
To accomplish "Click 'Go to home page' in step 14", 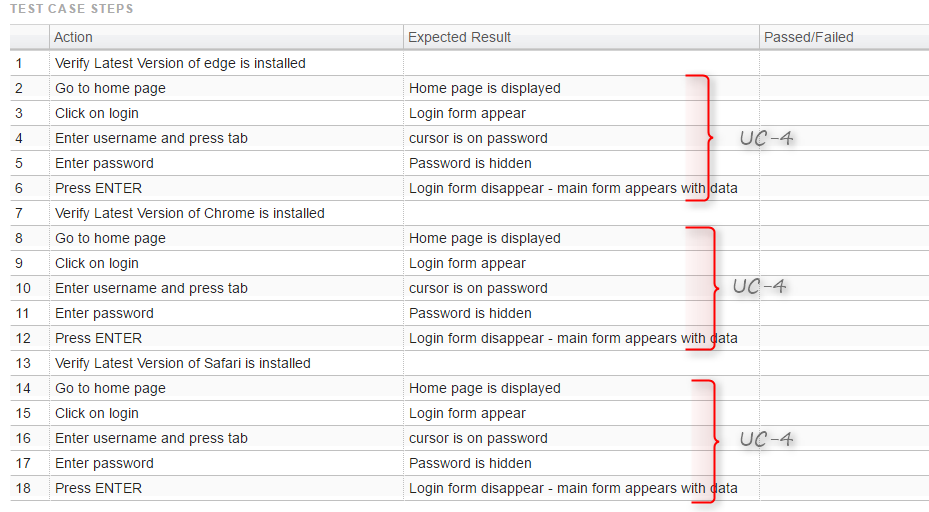I will coord(110,388).
